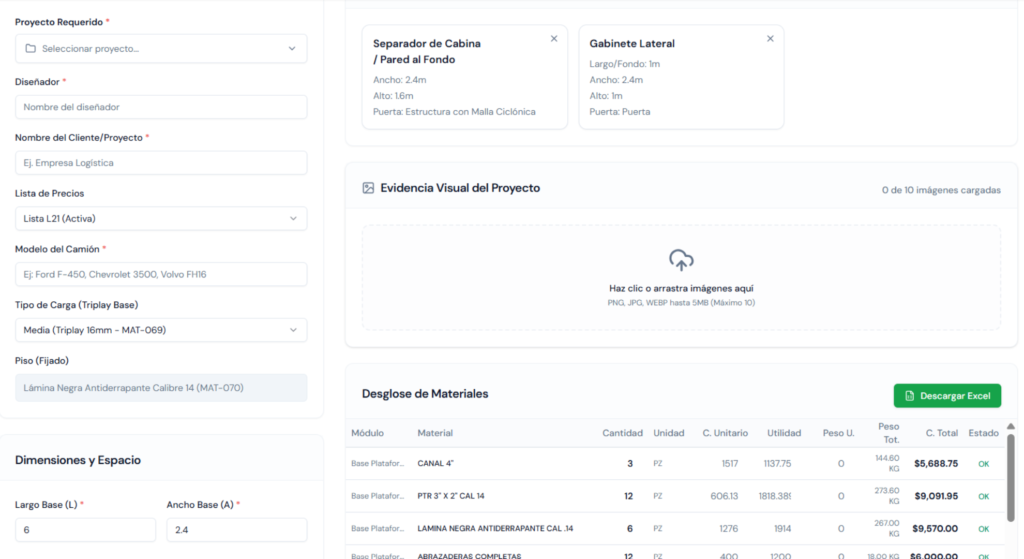The width and height of the screenshot is (1024, 559).
Task: Click the scrollbar up arrow
Action: click(1011, 426)
